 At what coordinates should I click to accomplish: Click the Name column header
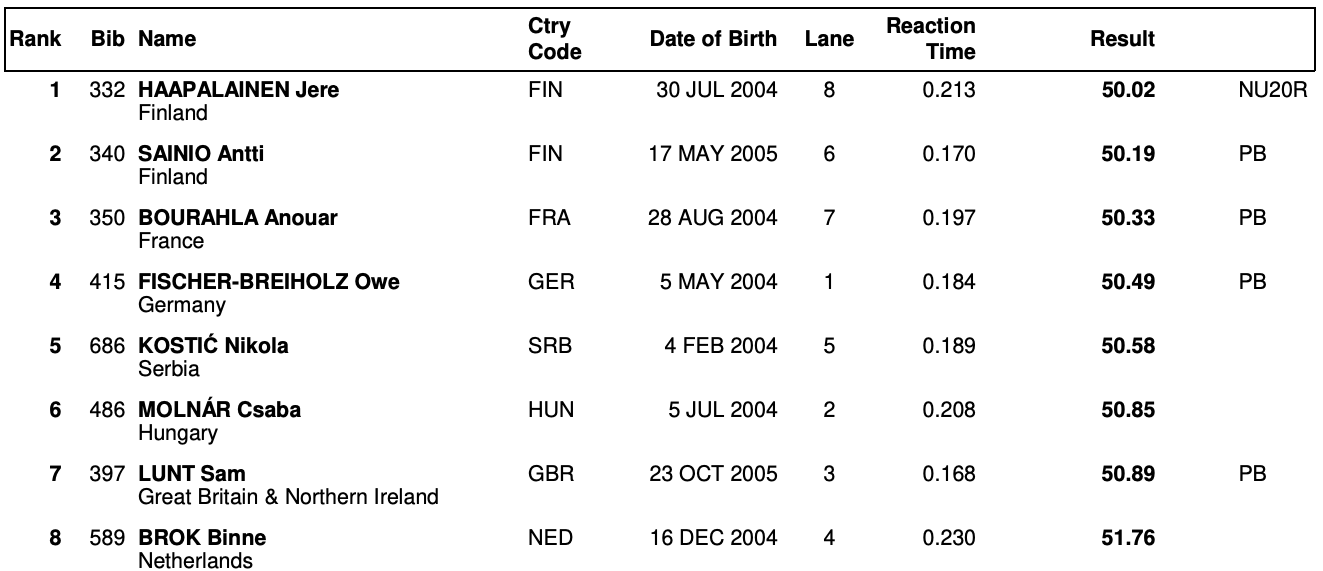click(x=167, y=40)
